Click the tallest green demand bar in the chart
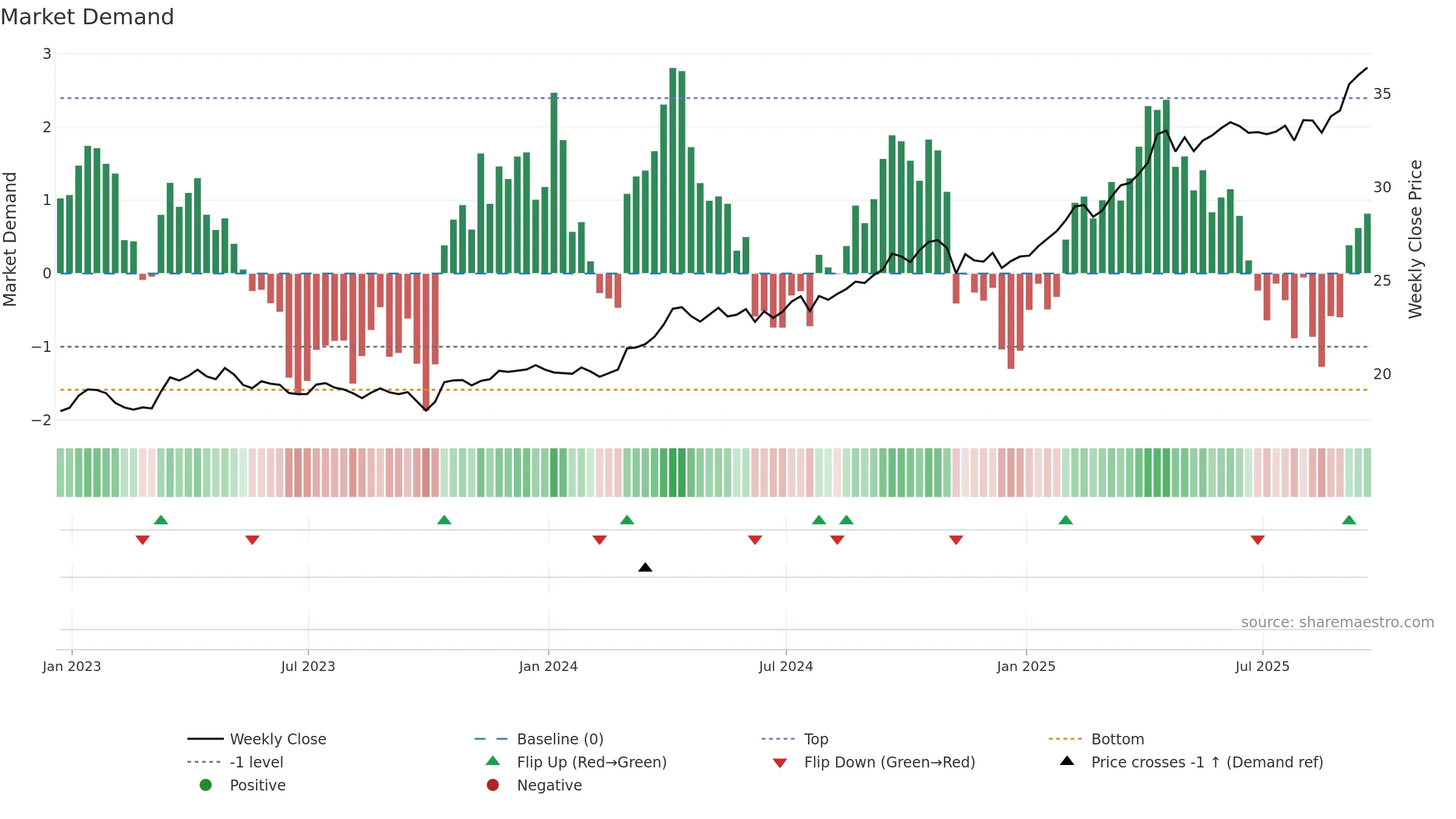 click(x=673, y=170)
